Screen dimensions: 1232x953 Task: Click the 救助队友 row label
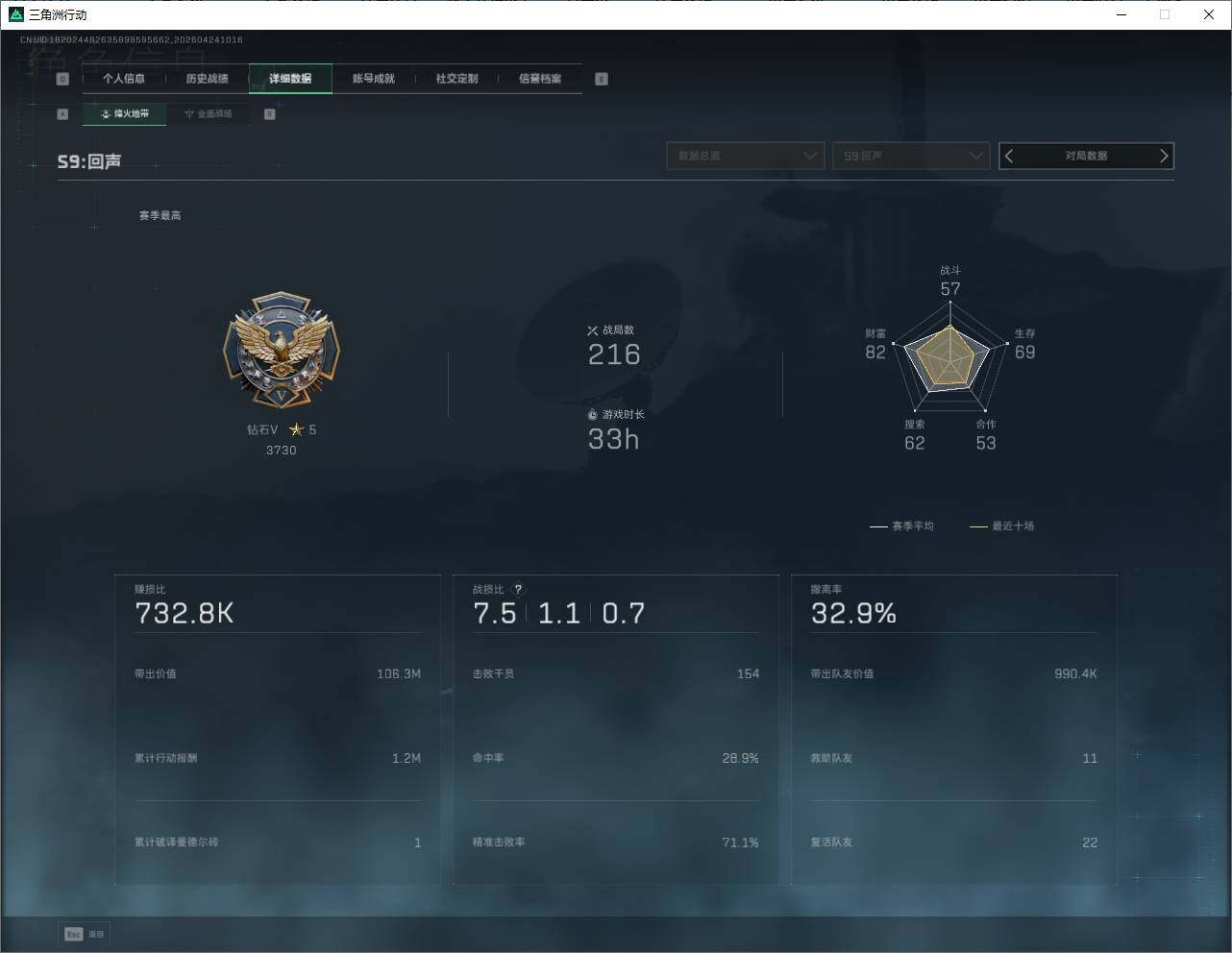(831, 759)
